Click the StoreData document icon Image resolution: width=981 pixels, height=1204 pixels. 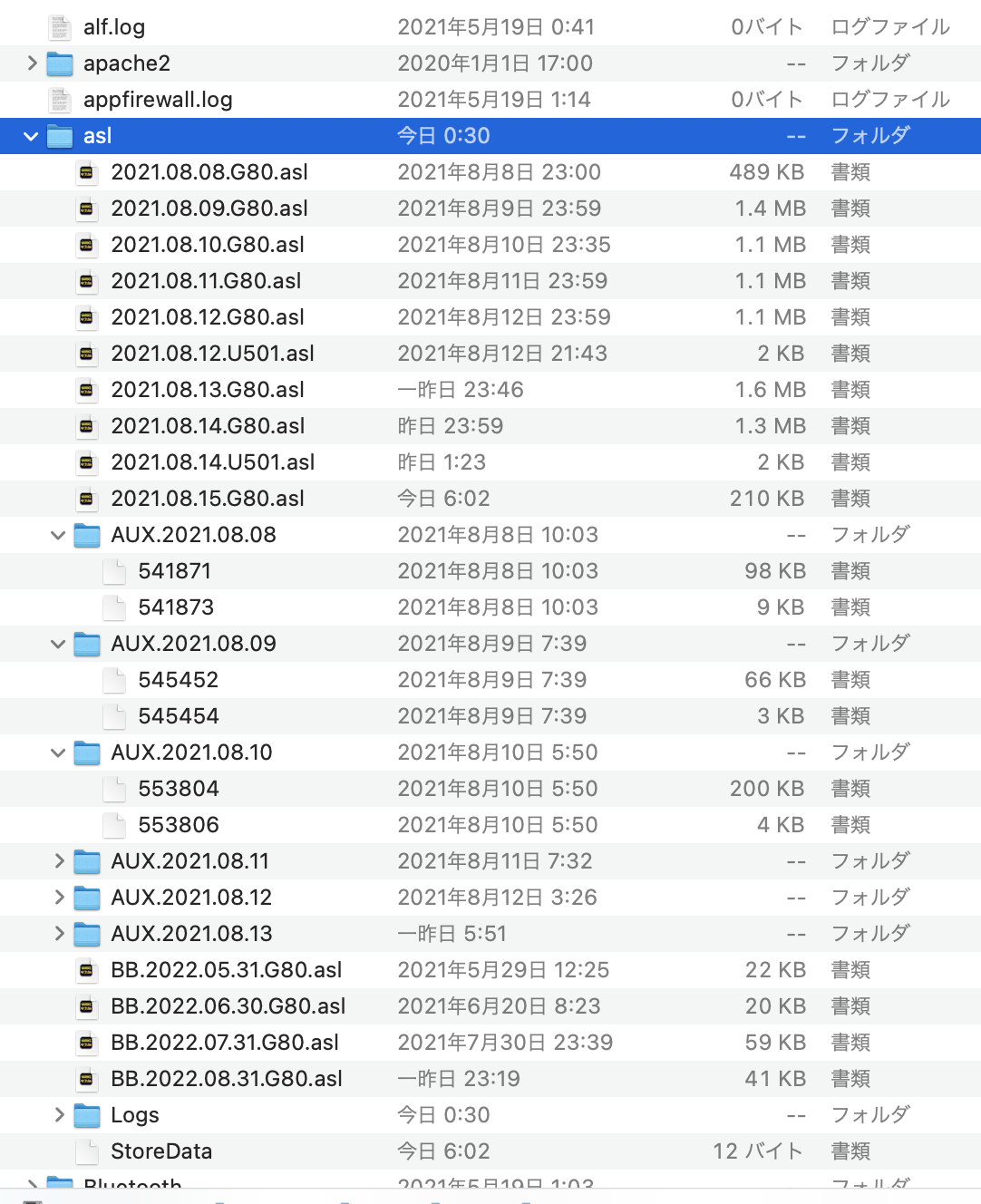tap(87, 1151)
